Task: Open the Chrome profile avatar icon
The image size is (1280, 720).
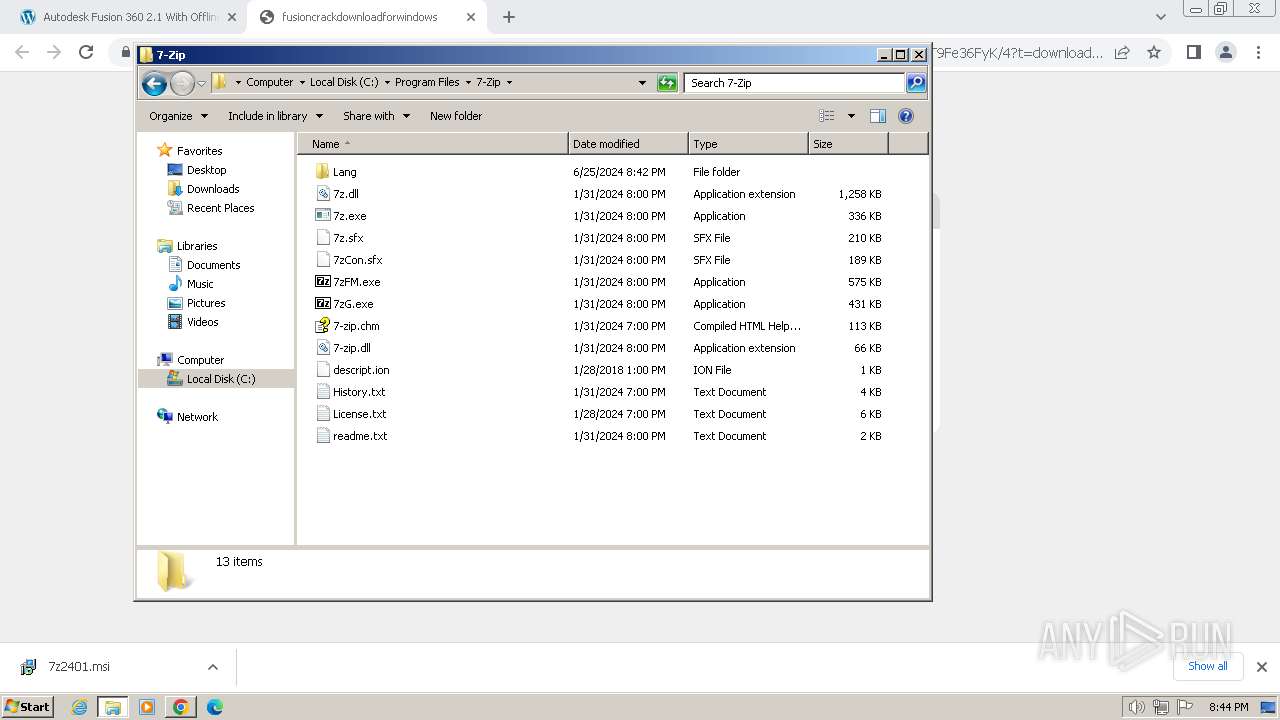Action: coord(1226,52)
